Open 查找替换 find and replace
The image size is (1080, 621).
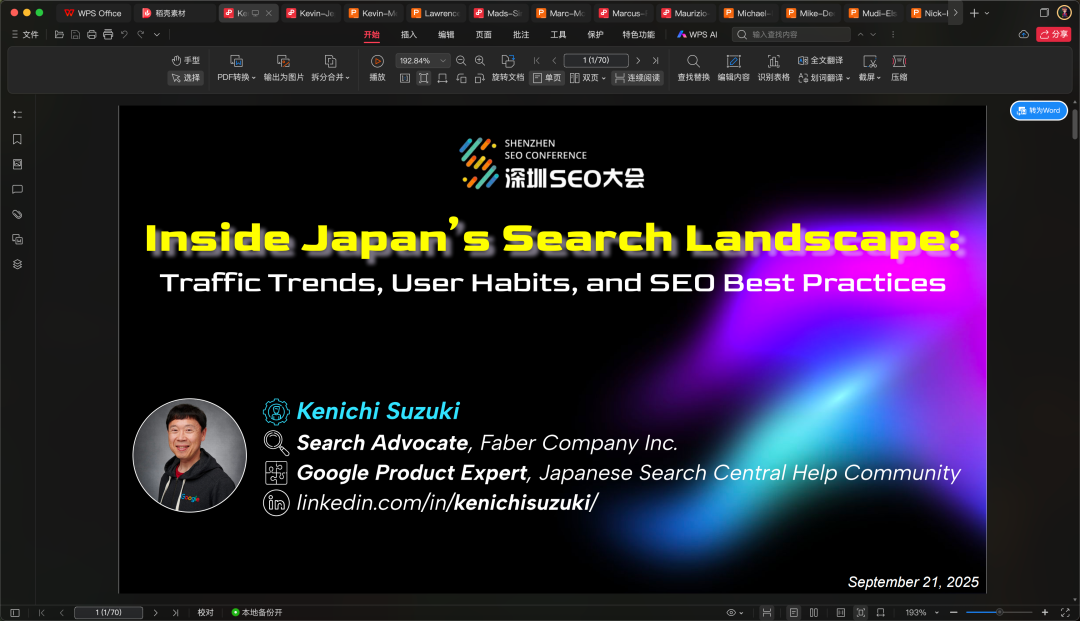coord(693,68)
